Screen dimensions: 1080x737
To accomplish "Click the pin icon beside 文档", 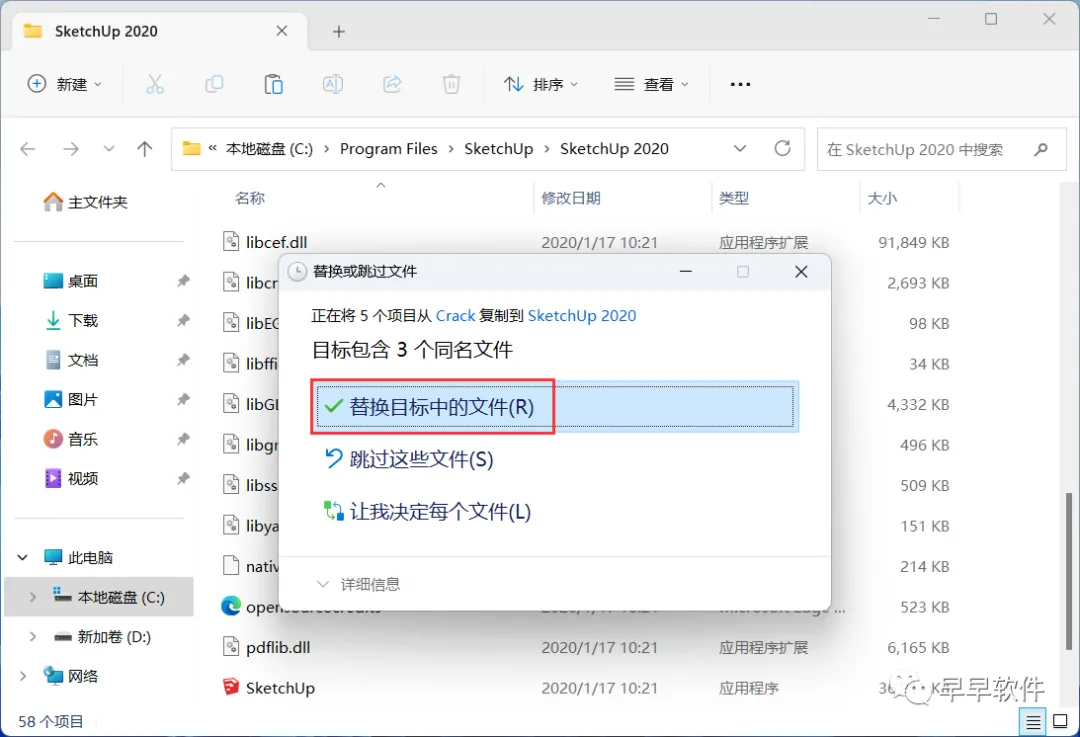I will pyautogui.click(x=183, y=360).
